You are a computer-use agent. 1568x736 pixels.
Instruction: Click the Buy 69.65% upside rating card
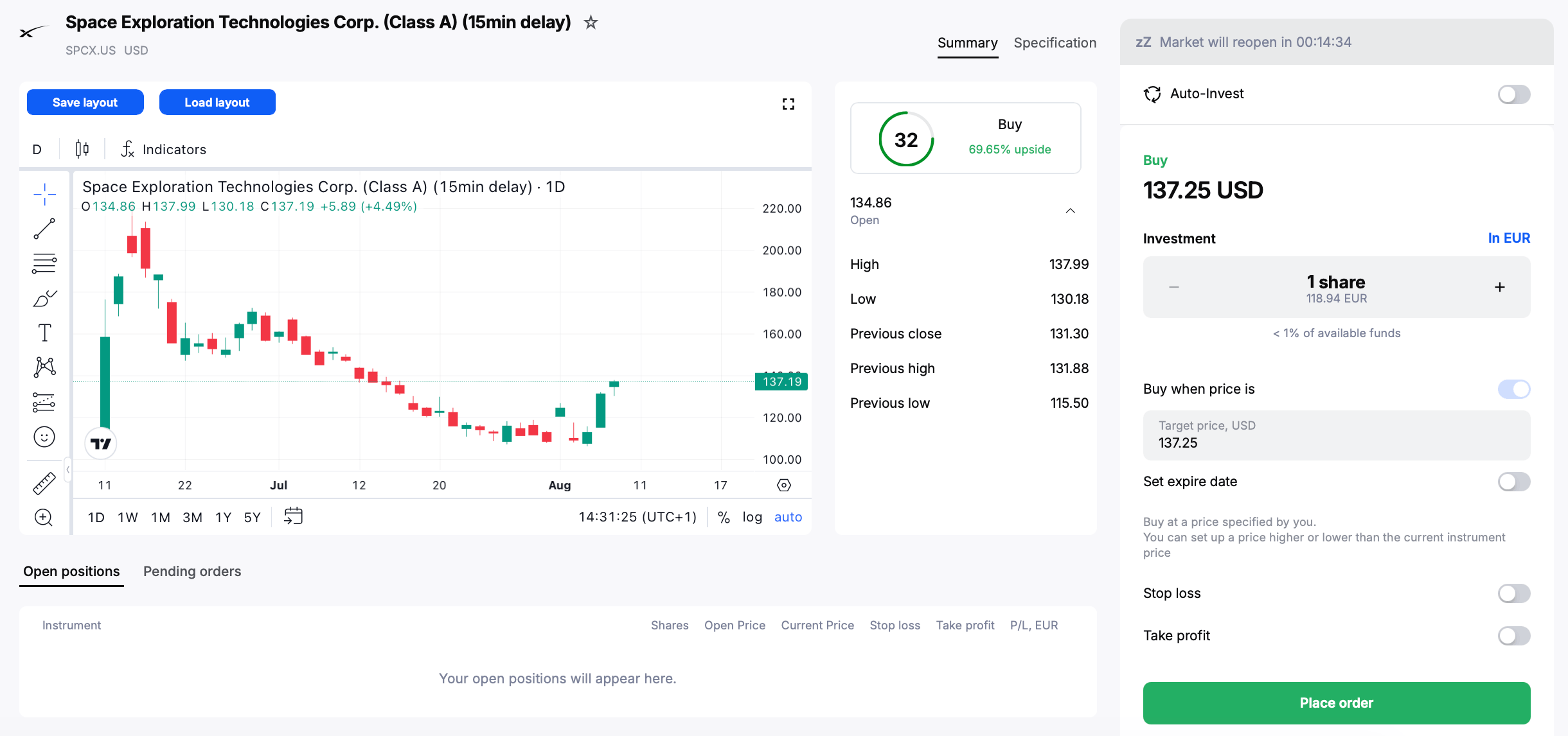[x=965, y=138]
